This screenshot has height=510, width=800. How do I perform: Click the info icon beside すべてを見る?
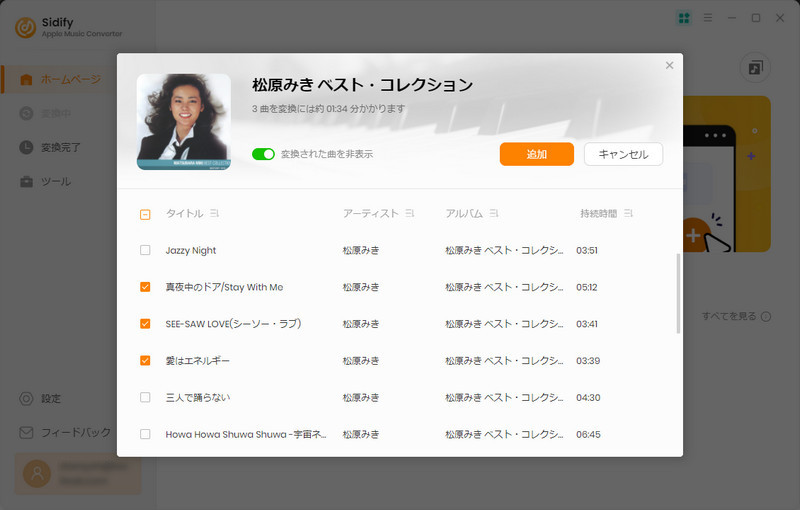click(766, 317)
